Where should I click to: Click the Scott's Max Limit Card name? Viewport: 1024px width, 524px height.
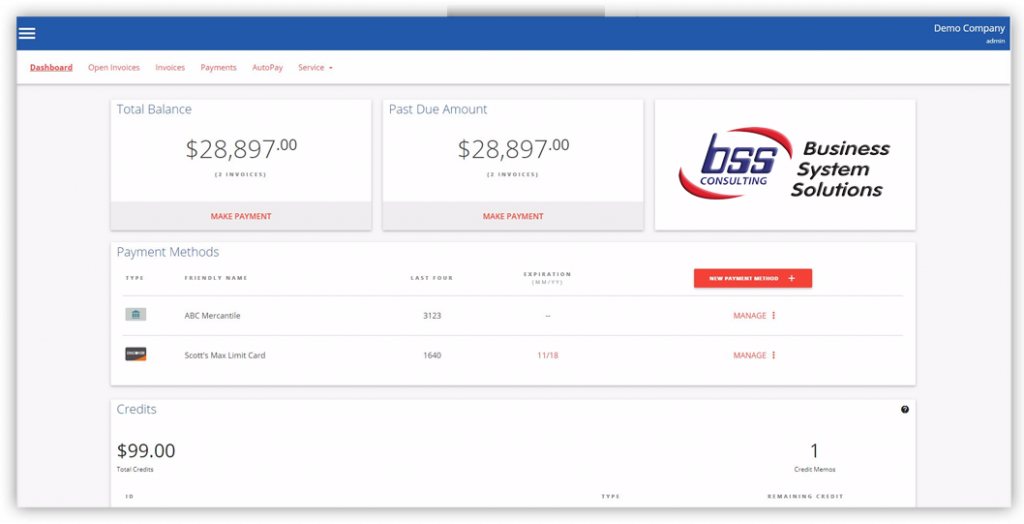tap(225, 355)
